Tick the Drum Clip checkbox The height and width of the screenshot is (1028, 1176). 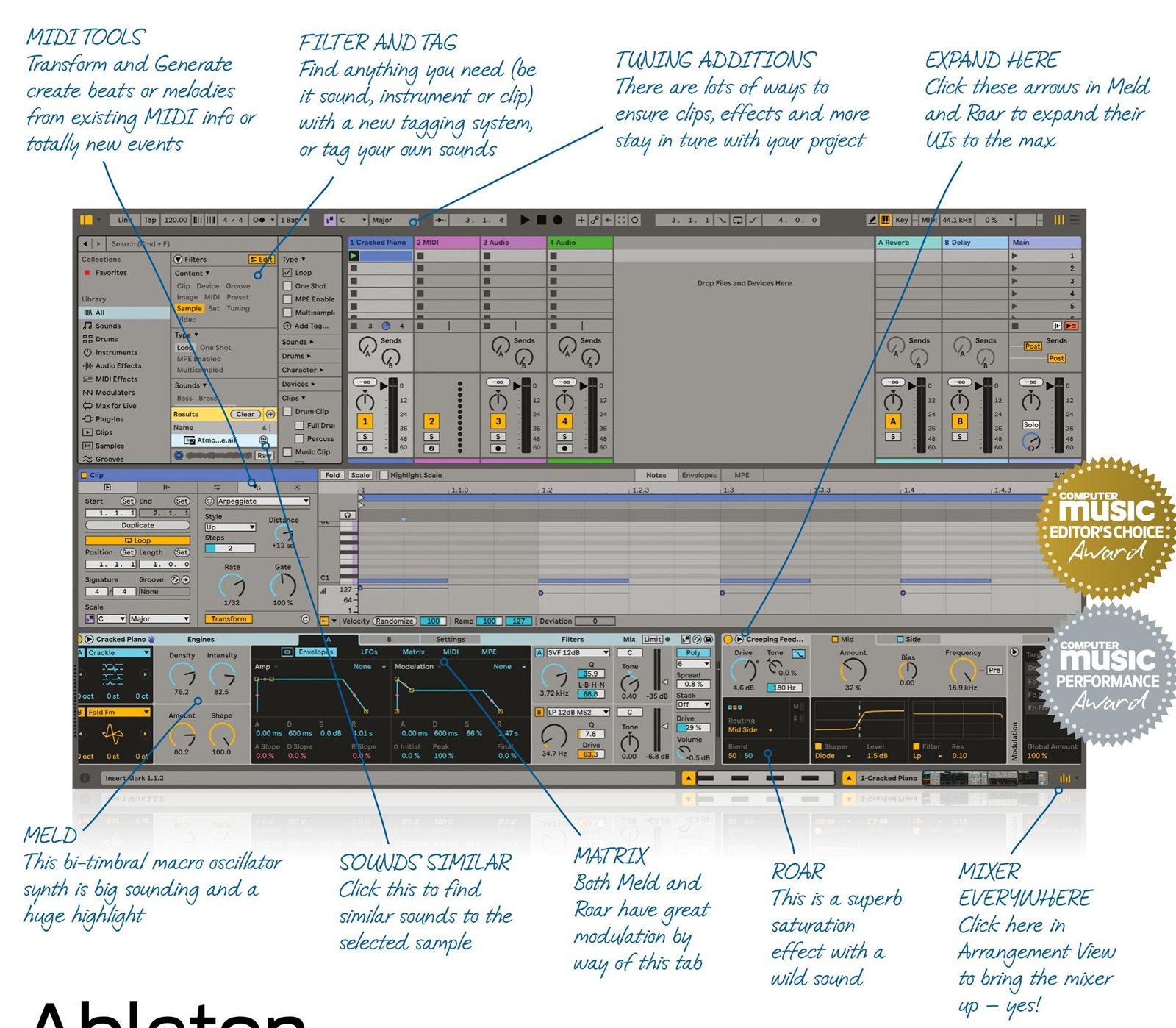point(287,411)
